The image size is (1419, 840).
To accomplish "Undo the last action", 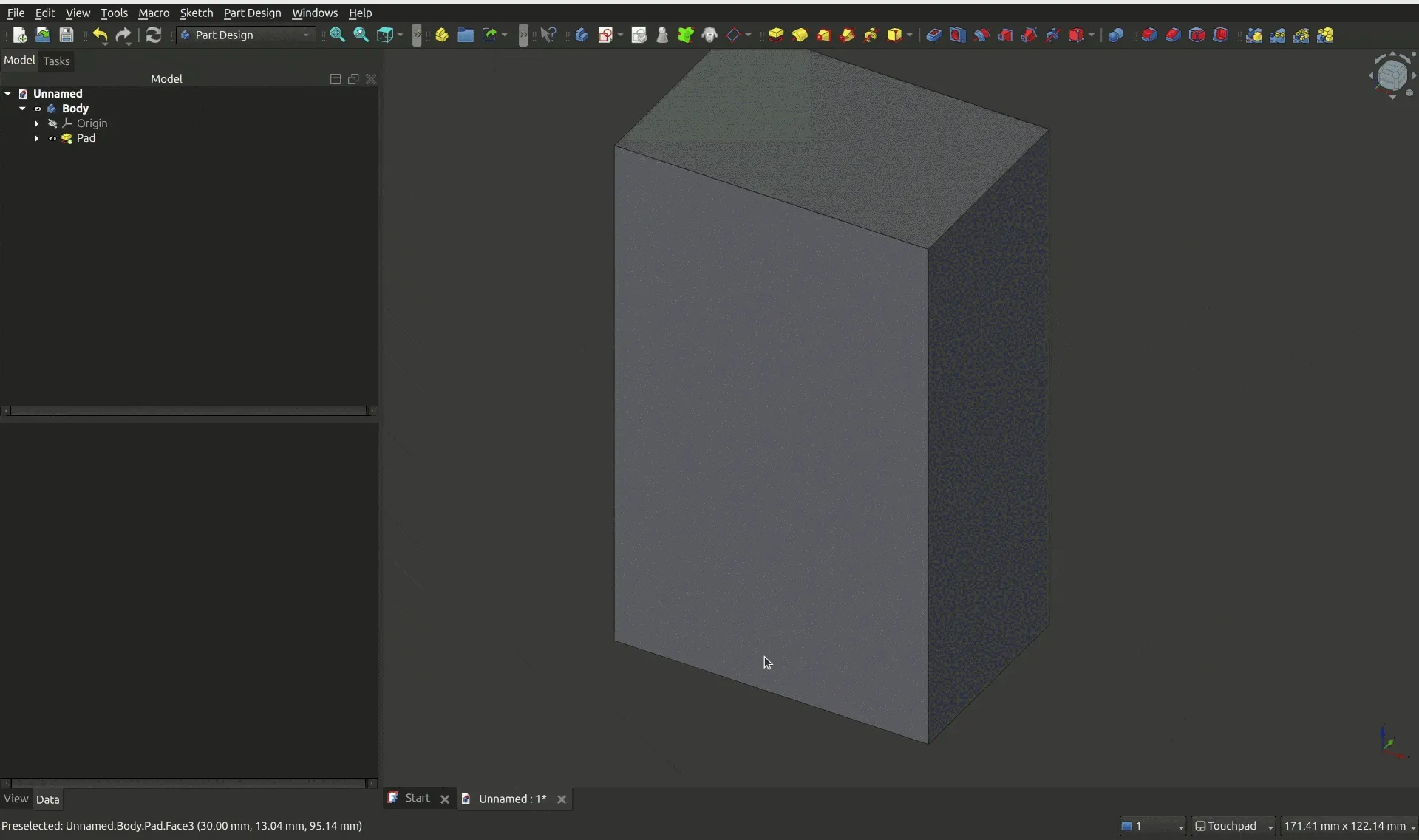I will (100, 35).
